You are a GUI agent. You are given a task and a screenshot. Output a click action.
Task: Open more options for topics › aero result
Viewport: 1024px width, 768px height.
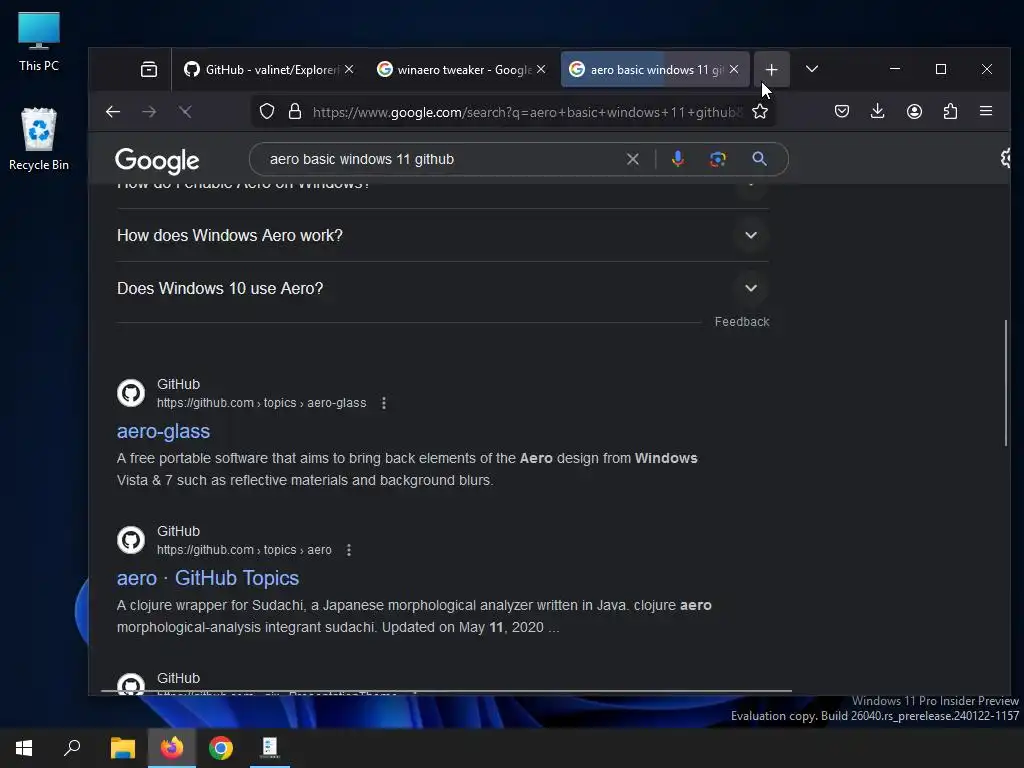point(349,551)
